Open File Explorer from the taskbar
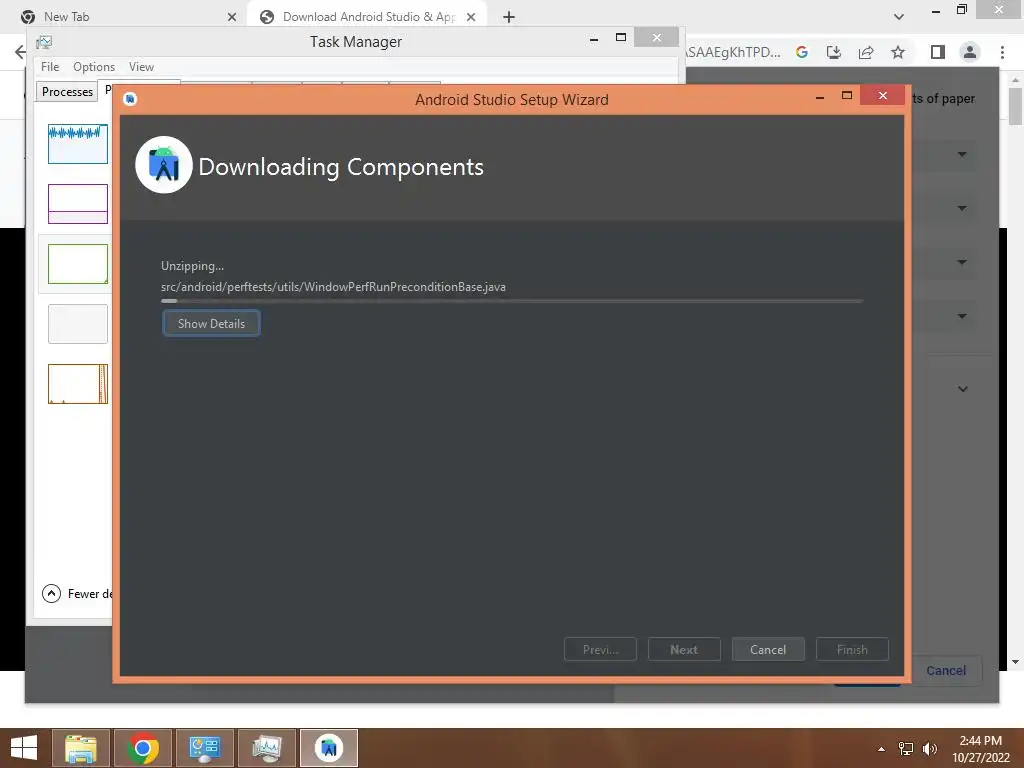 [80, 748]
